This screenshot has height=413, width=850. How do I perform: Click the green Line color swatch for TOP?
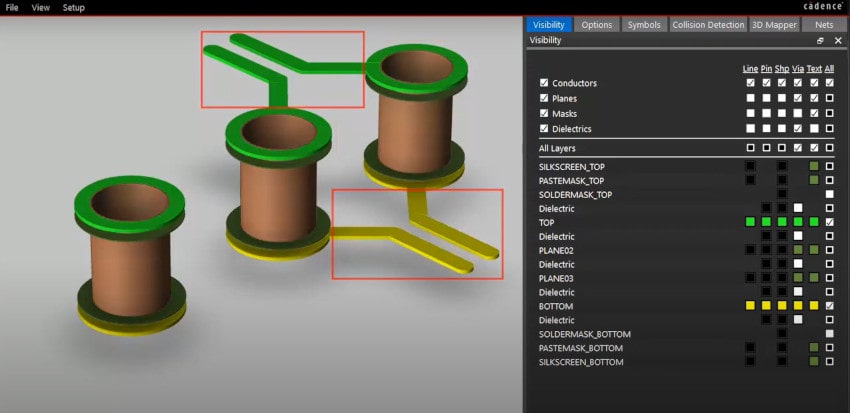click(750, 221)
